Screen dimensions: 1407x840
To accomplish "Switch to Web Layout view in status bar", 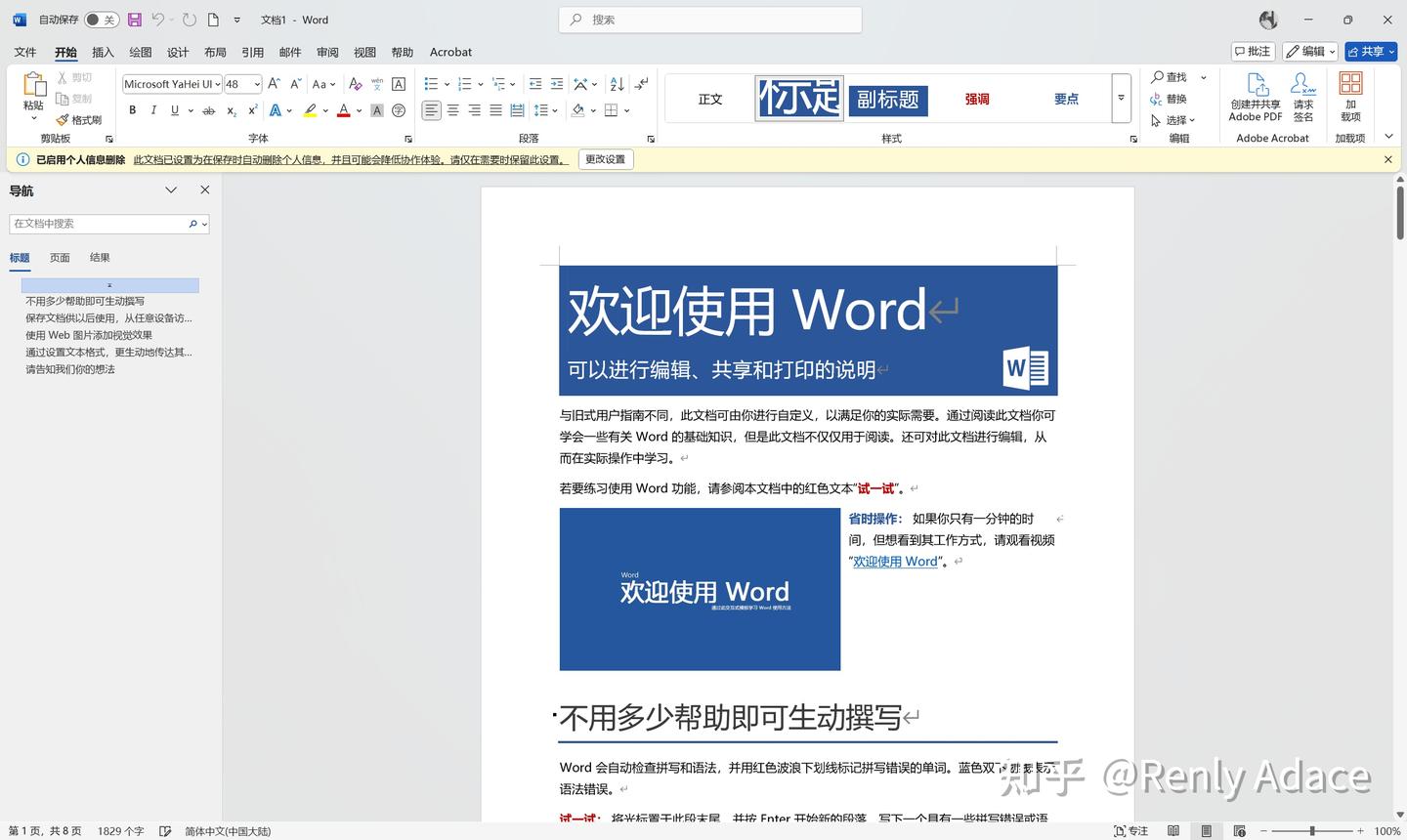I will point(1240,831).
